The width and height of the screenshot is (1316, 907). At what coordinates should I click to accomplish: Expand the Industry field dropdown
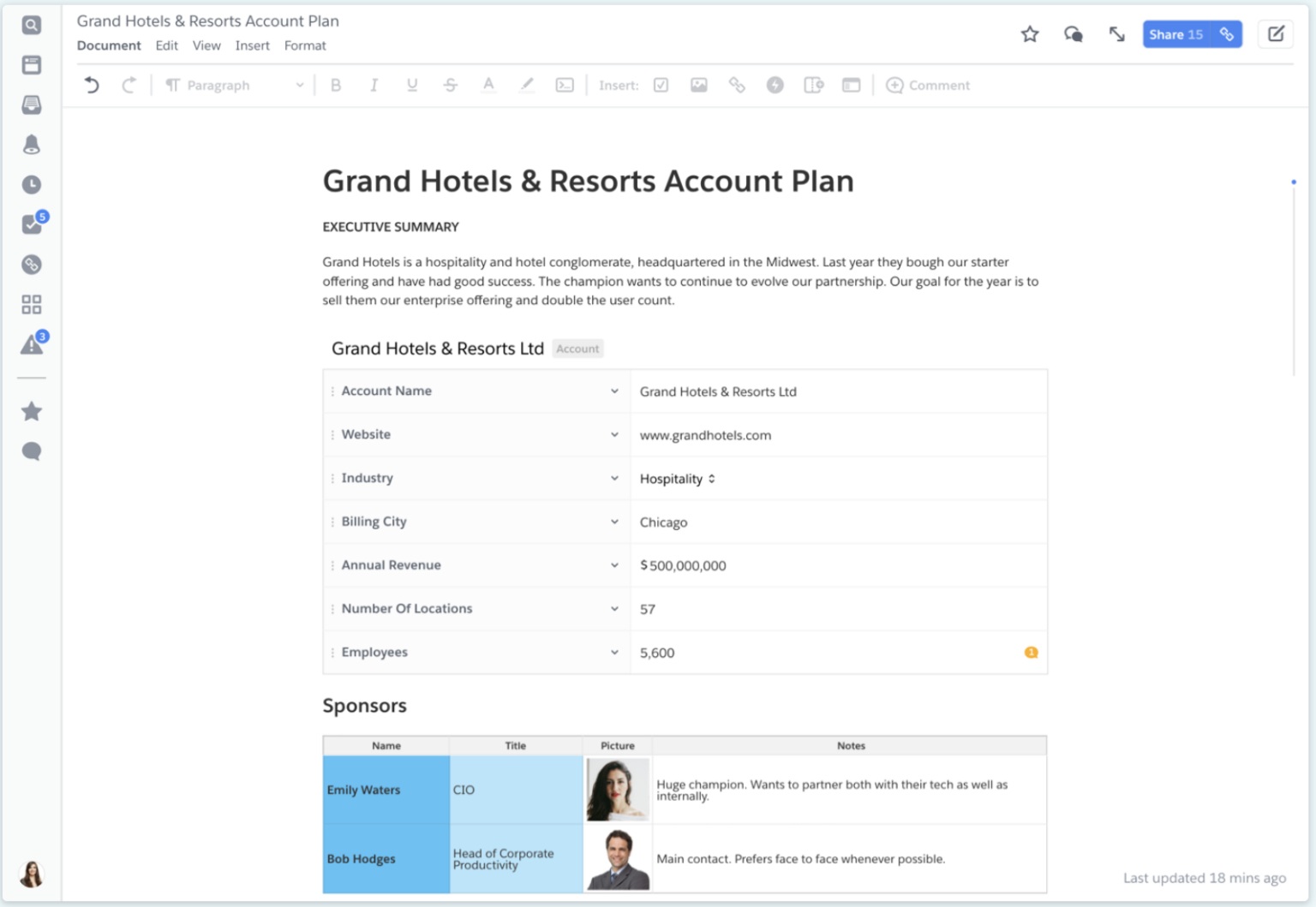pos(614,478)
